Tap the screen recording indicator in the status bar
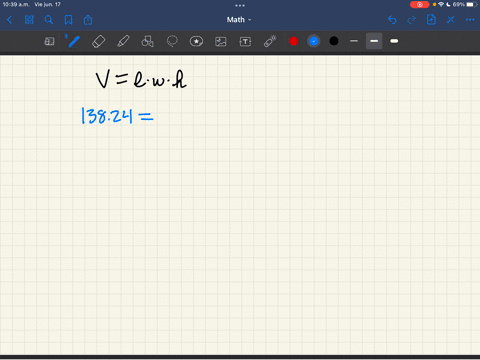 click(419, 5)
